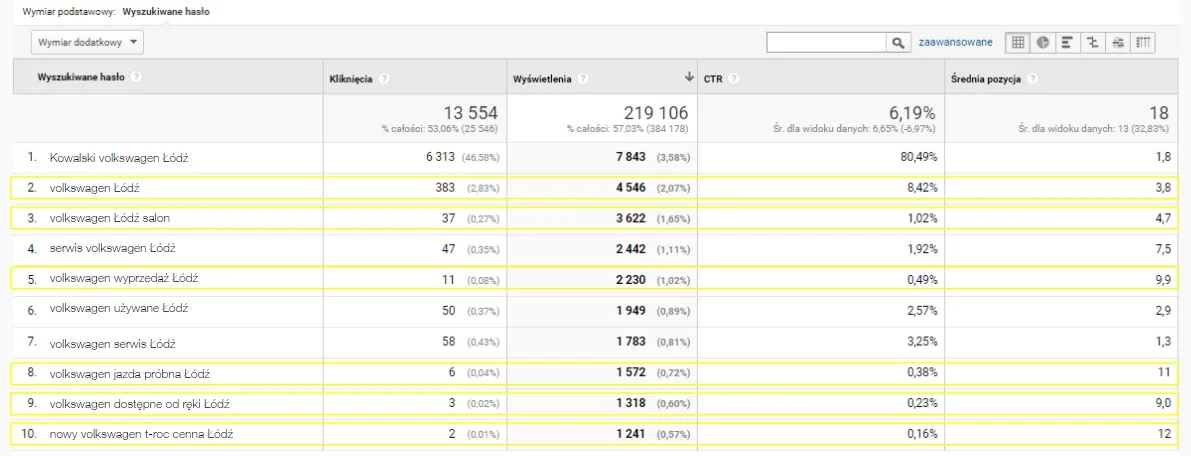
Task: Open help for Wyszukiwane hasło column
Action: click(136, 77)
